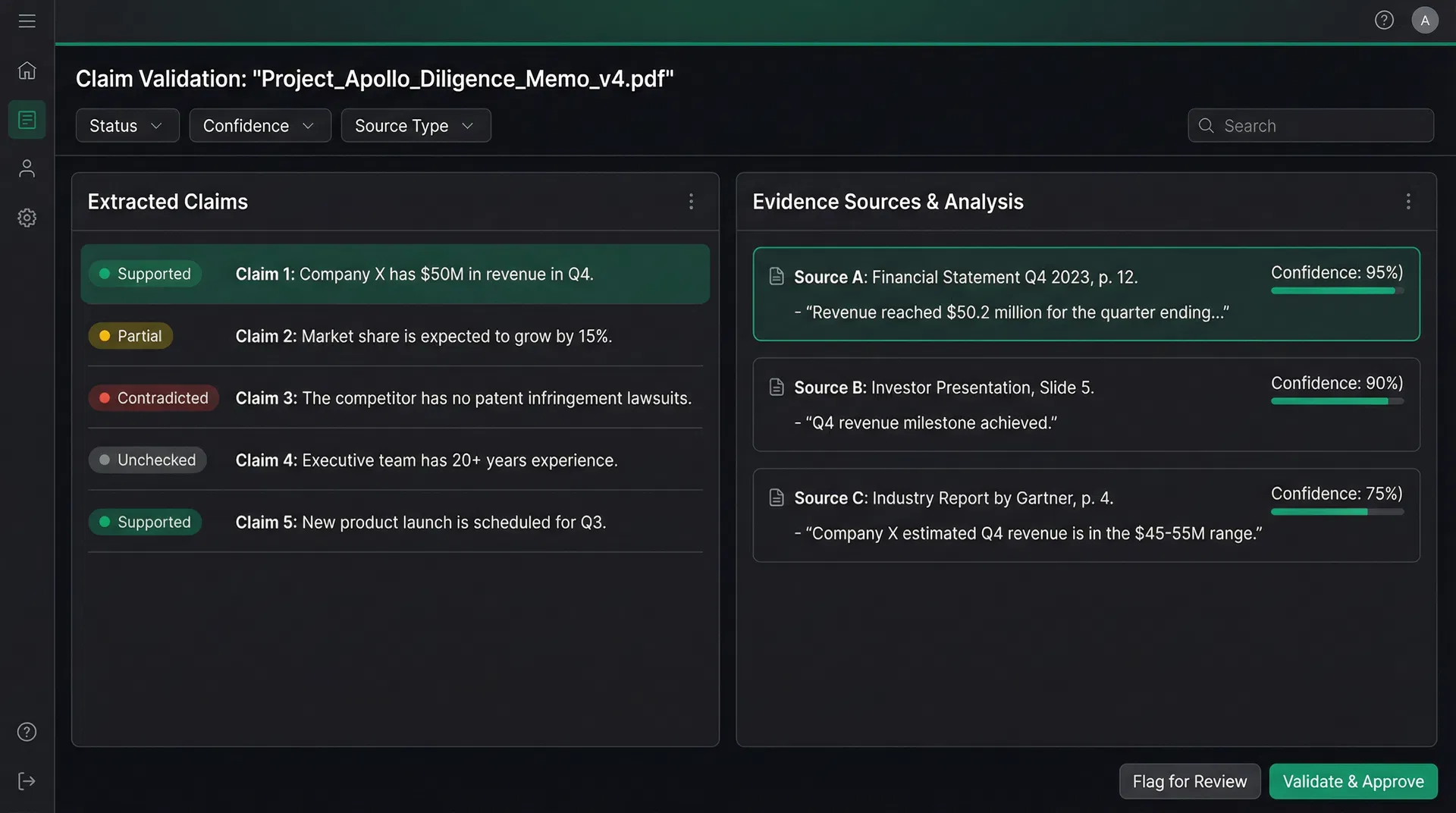Log out using the sidebar exit icon

pos(27,781)
